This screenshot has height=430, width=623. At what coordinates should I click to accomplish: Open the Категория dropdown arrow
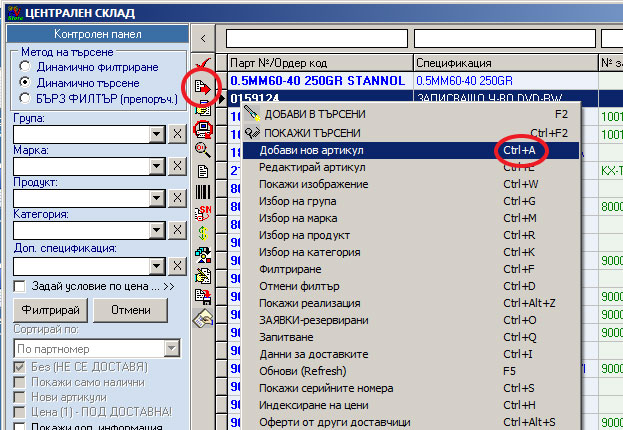pyautogui.click(x=157, y=230)
